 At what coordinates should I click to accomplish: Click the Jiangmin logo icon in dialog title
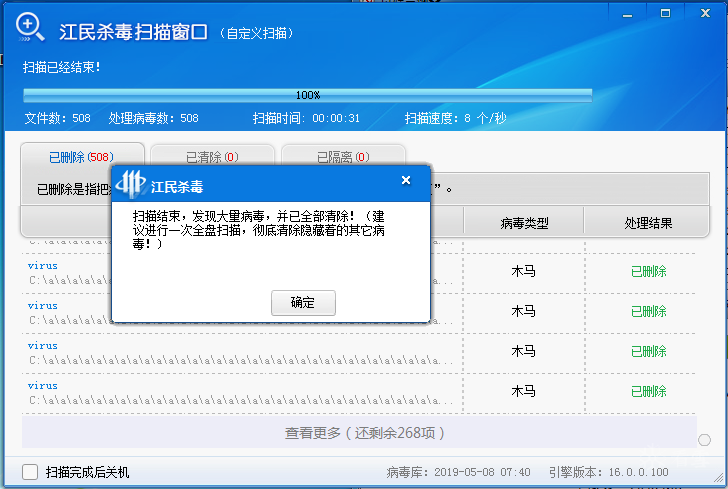click(131, 184)
